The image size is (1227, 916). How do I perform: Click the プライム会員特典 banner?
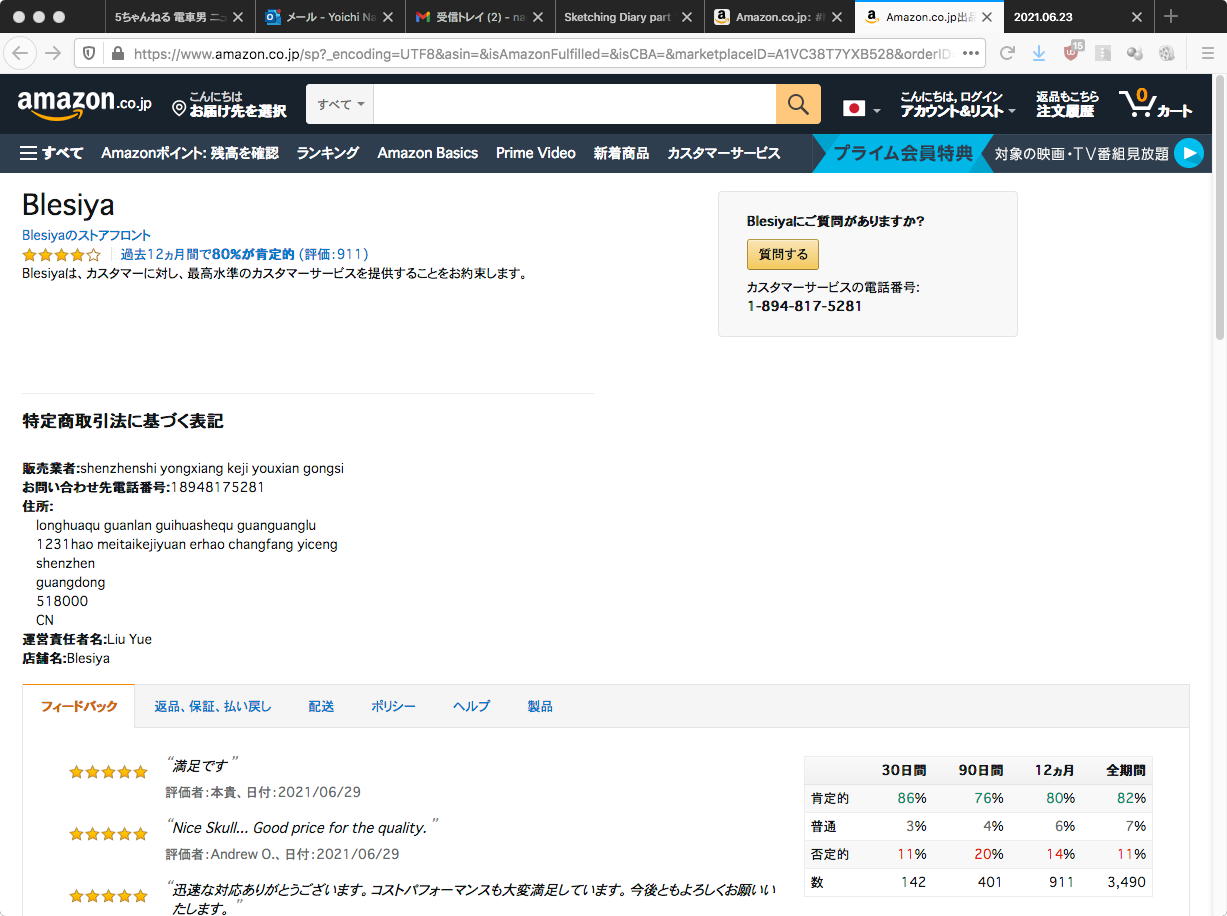(x=902, y=153)
